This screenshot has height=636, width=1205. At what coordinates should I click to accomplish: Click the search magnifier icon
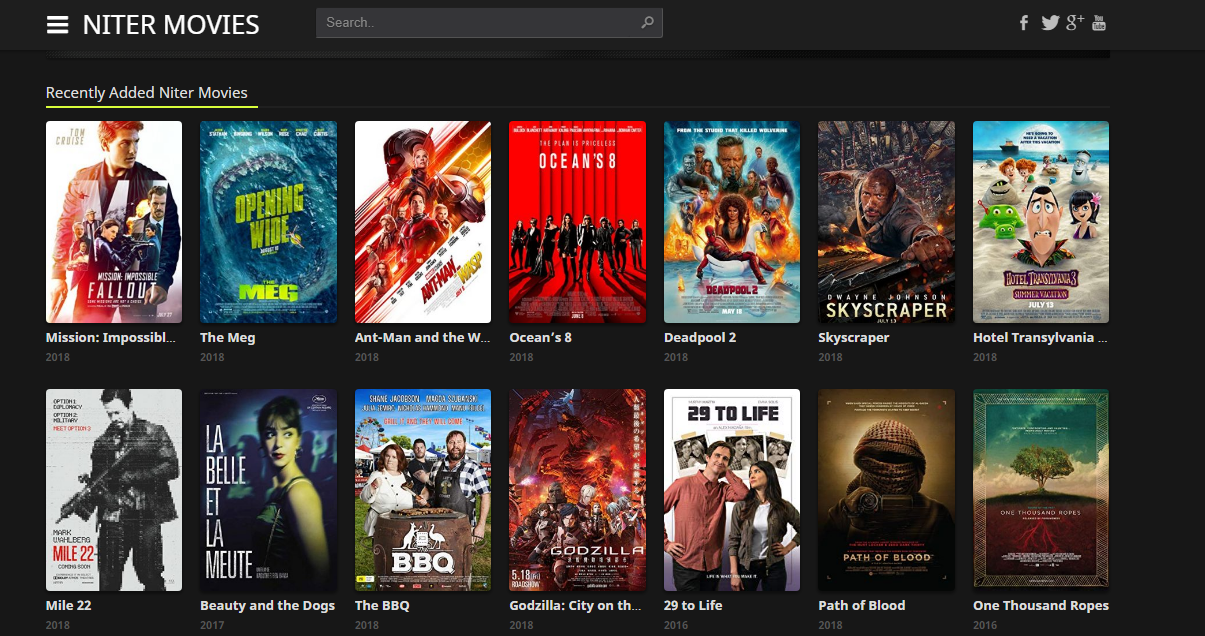pos(647,22)
